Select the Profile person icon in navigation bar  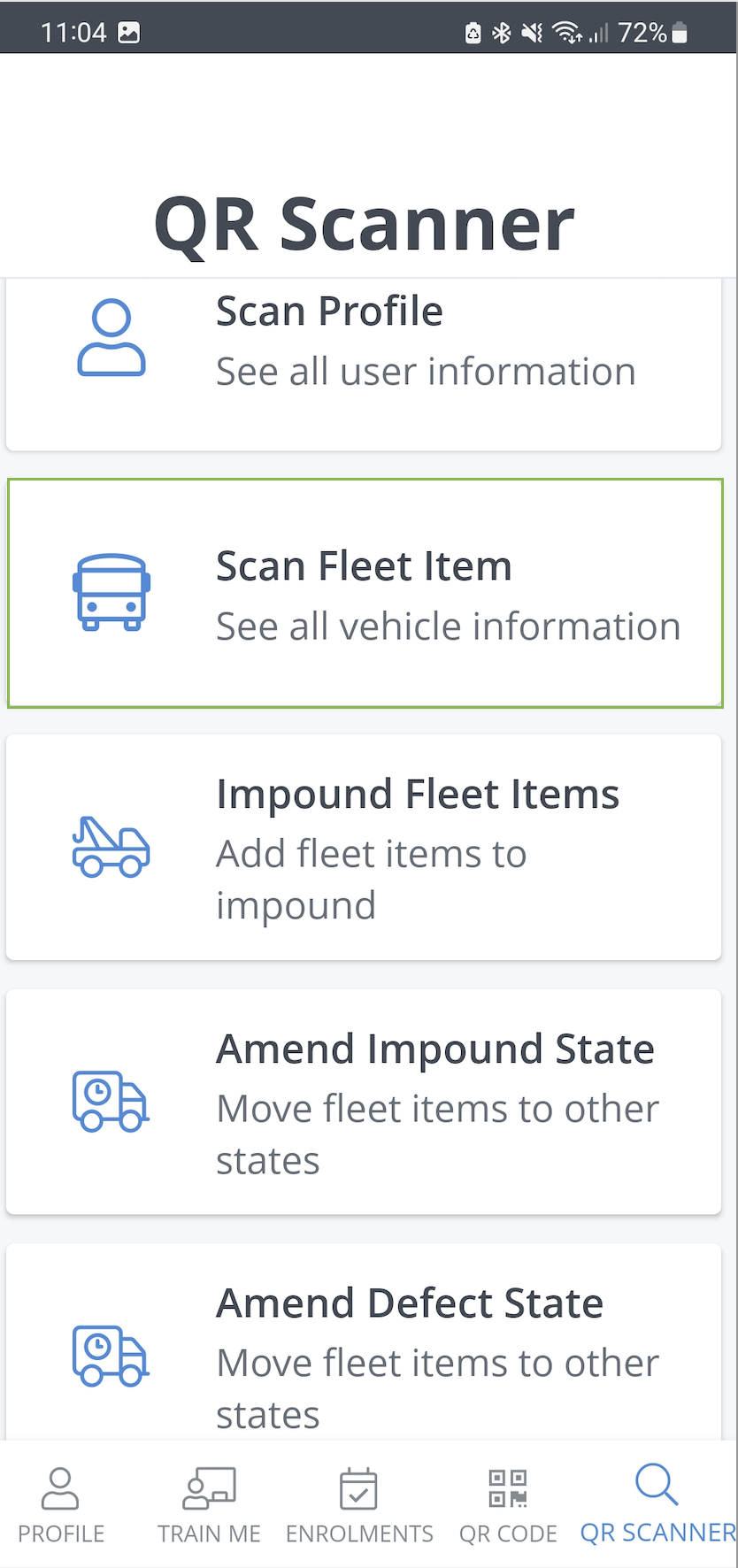point(59,1488)
